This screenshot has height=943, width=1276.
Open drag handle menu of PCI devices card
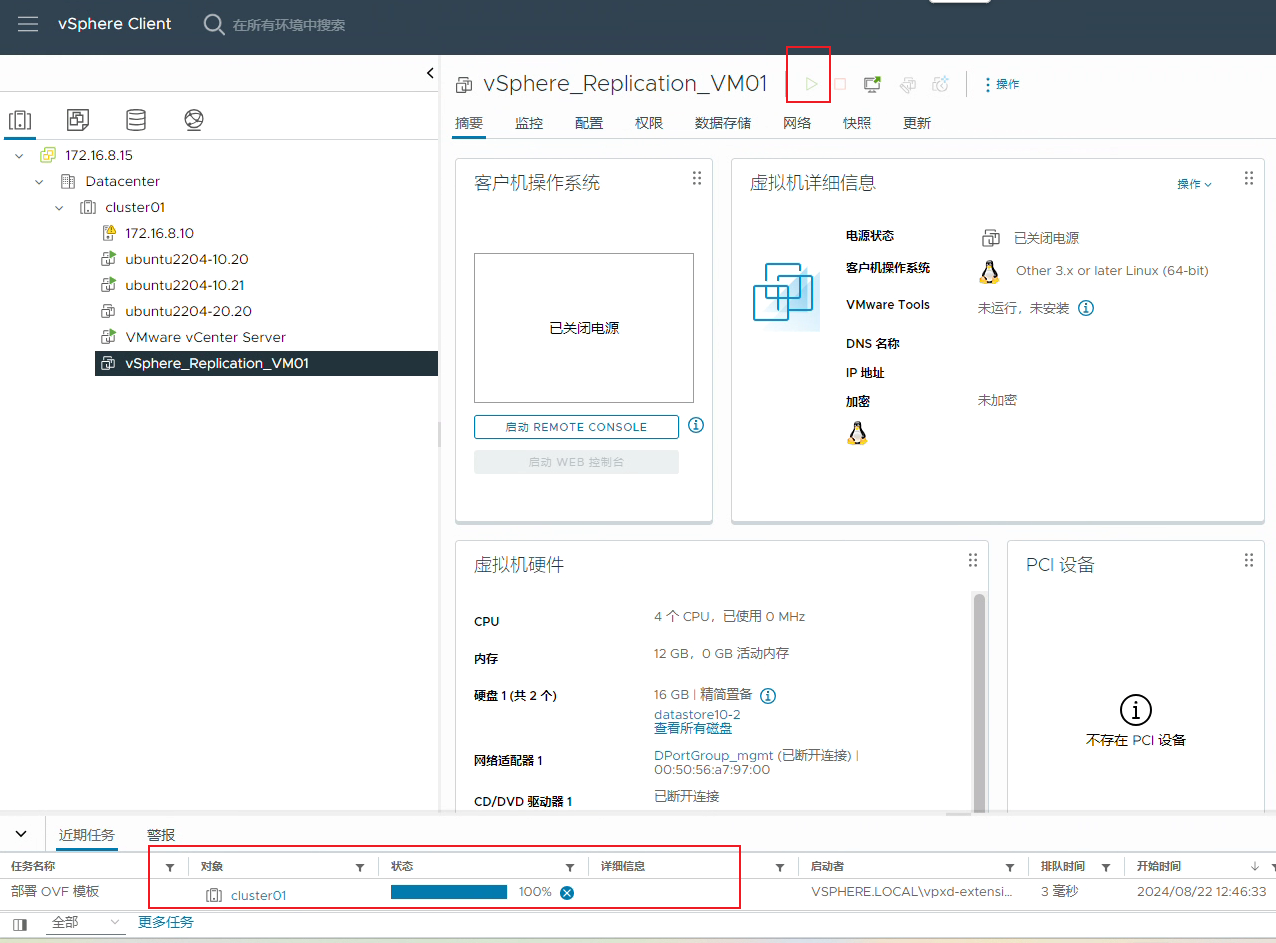(x=1248, y=560)
